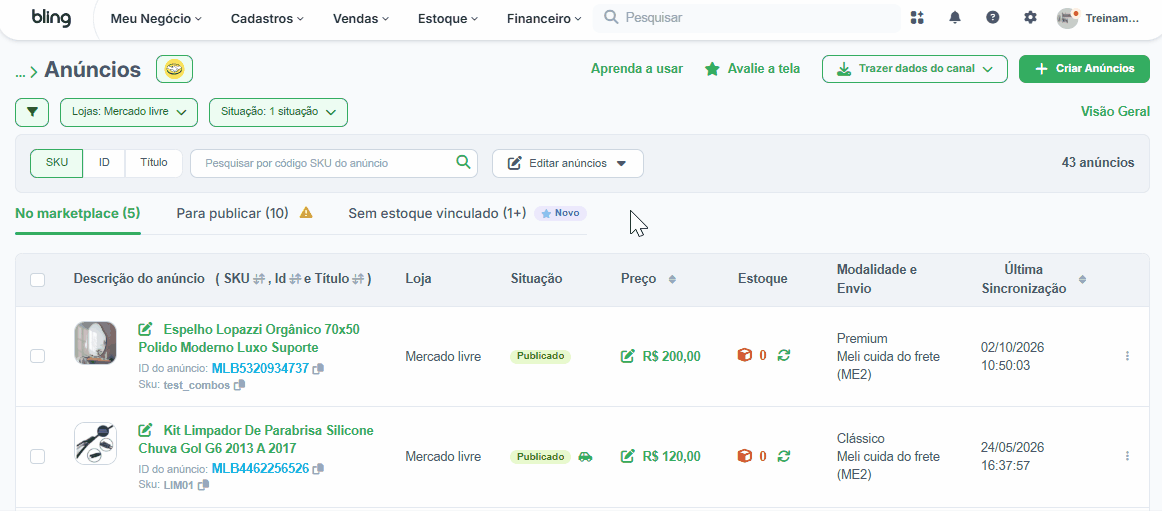Click the Bling logo
The image size is (1162, 511).
(x=51, y=19)
